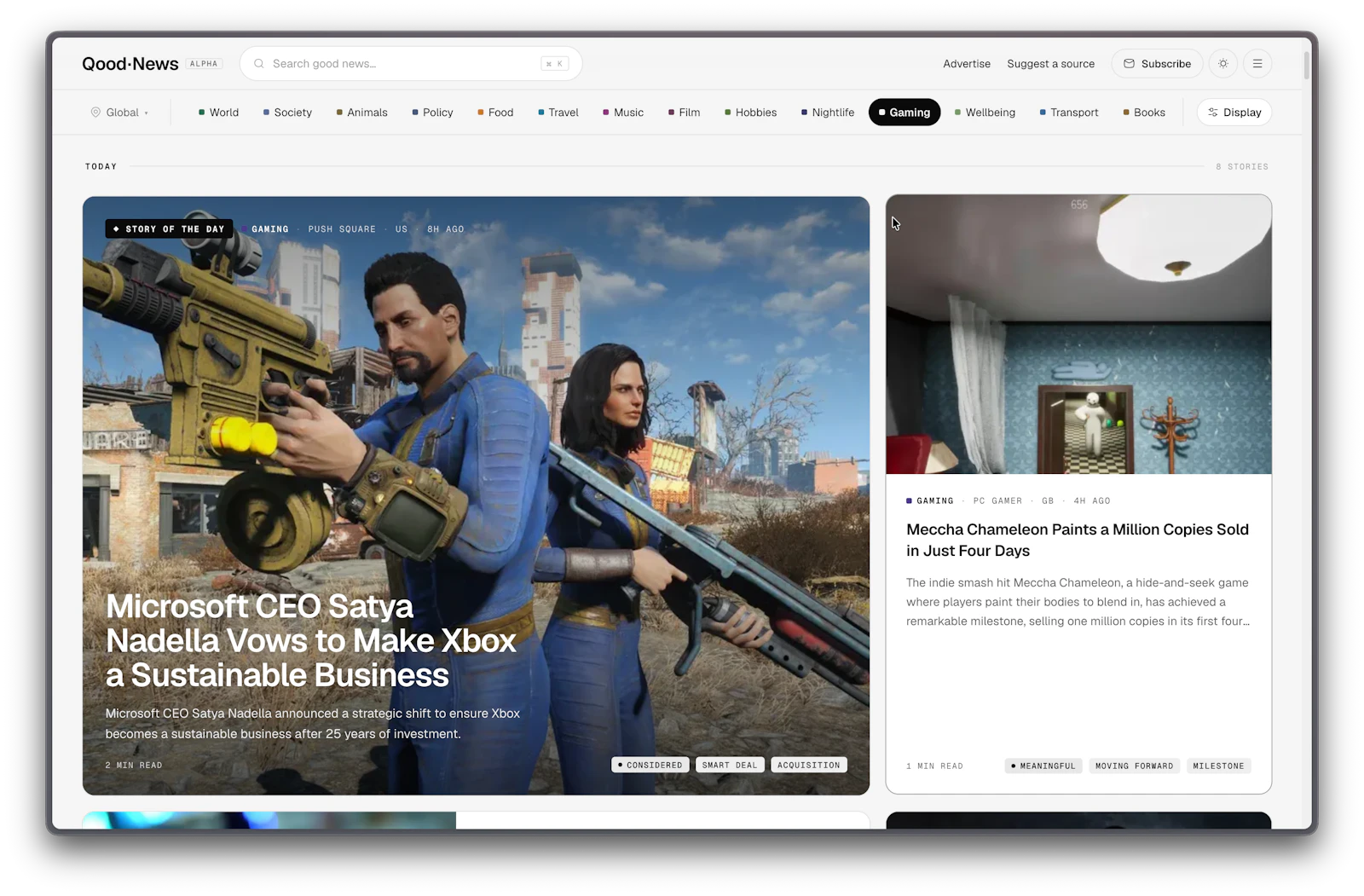This screenshot has height=896, width=1364.
Task: Click the page vertical scrollbar
Action: coord(1307,66)
